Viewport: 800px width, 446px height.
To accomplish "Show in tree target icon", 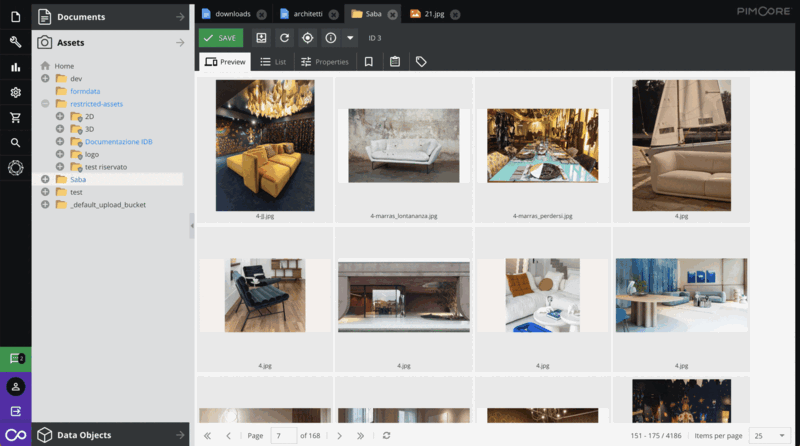I will (x=307, y=38).
